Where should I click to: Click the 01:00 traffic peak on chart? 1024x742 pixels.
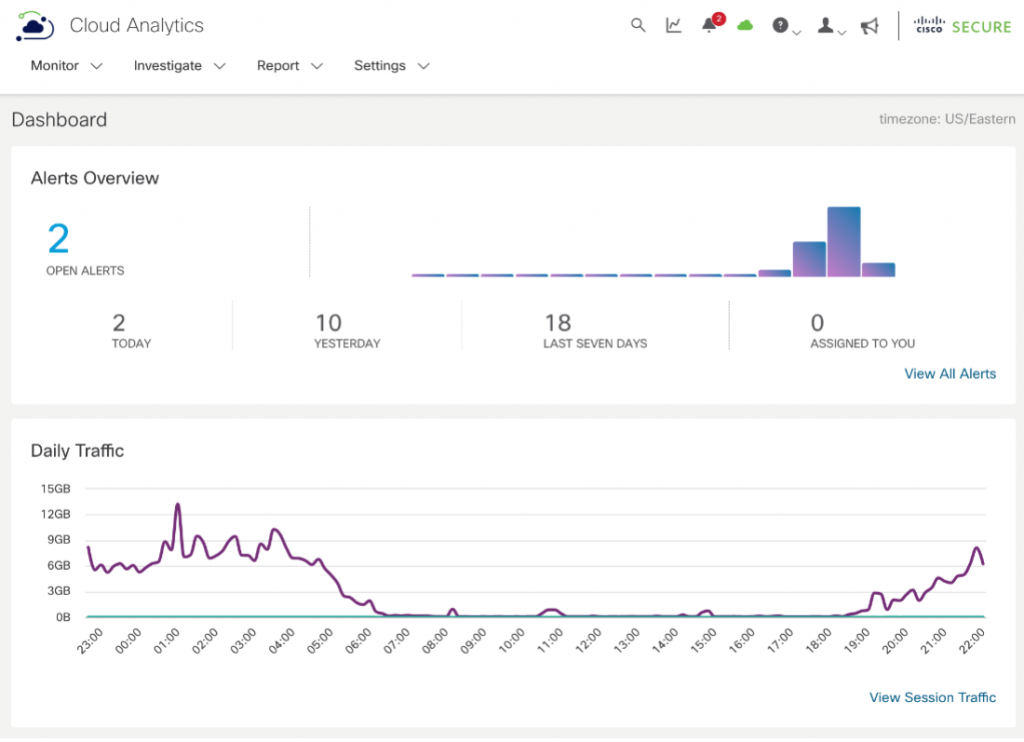click(x=178, y=506)
